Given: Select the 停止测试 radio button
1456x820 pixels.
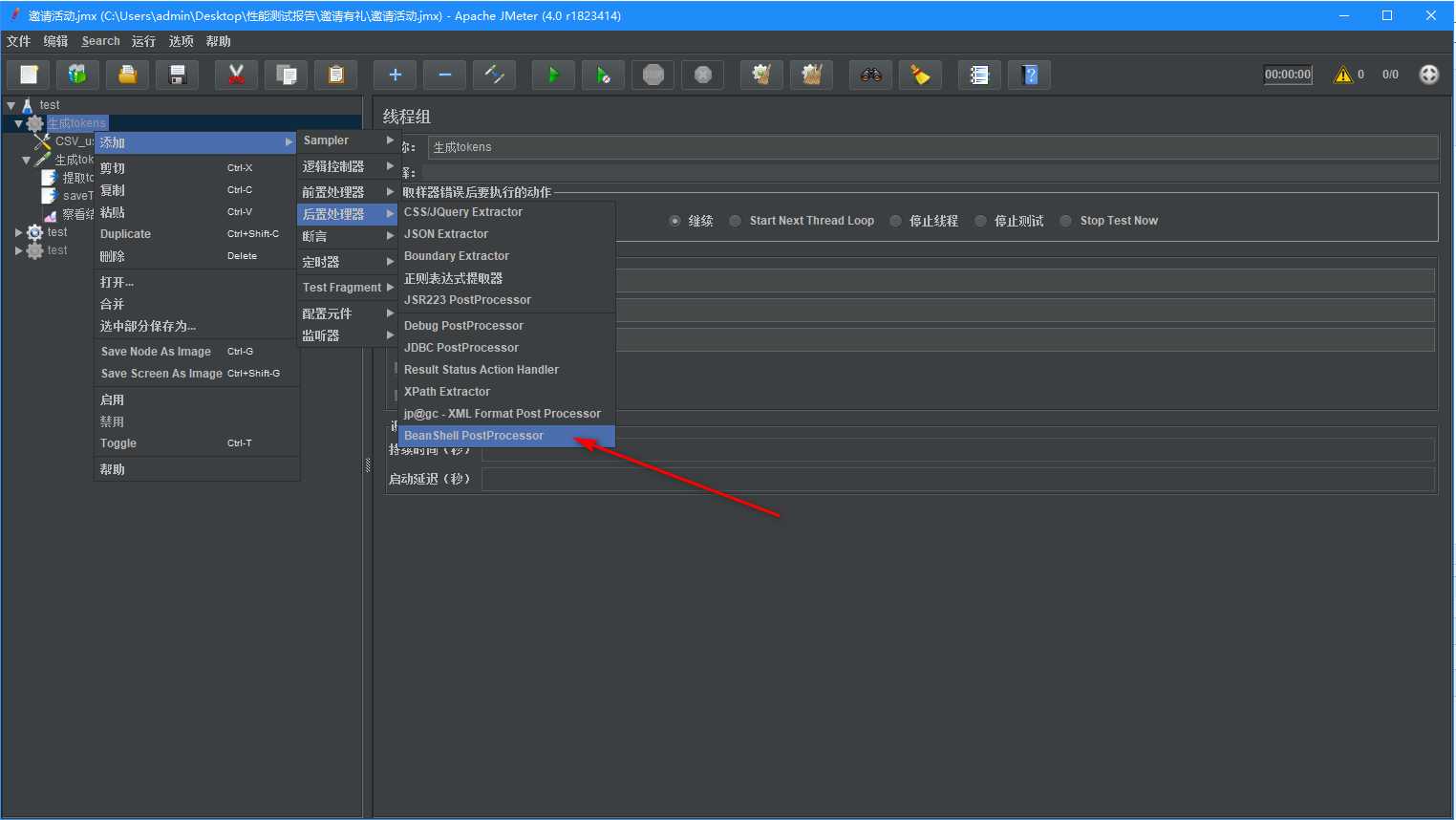Looking at the screenshot, I should [980, 221].
